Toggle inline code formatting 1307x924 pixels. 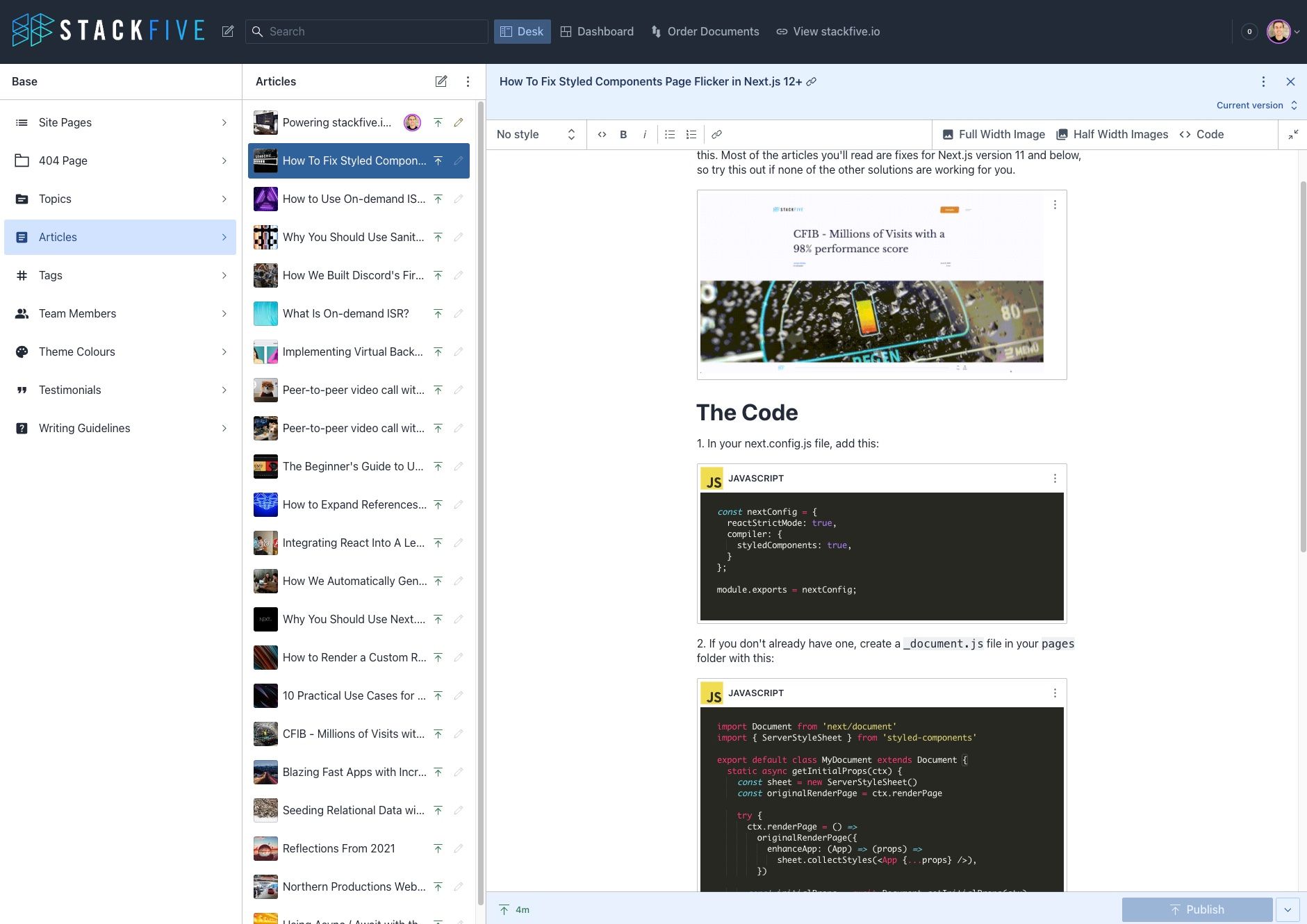[x=602, y=134]
